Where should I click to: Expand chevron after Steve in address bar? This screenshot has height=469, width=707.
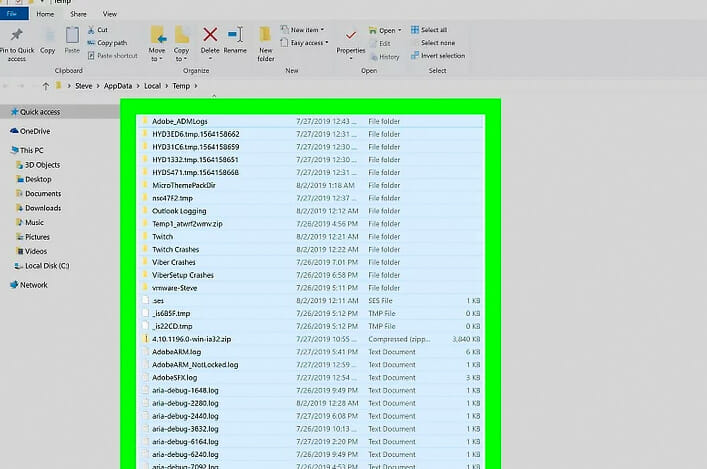click(98, 86)
